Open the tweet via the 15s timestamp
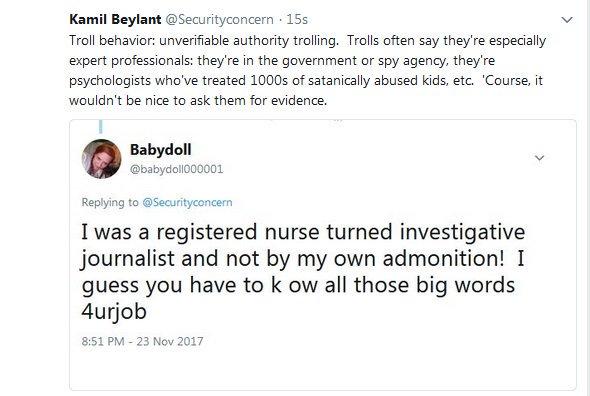The width and height of the screenshot is (590, 396). click(x=297, y=19)
